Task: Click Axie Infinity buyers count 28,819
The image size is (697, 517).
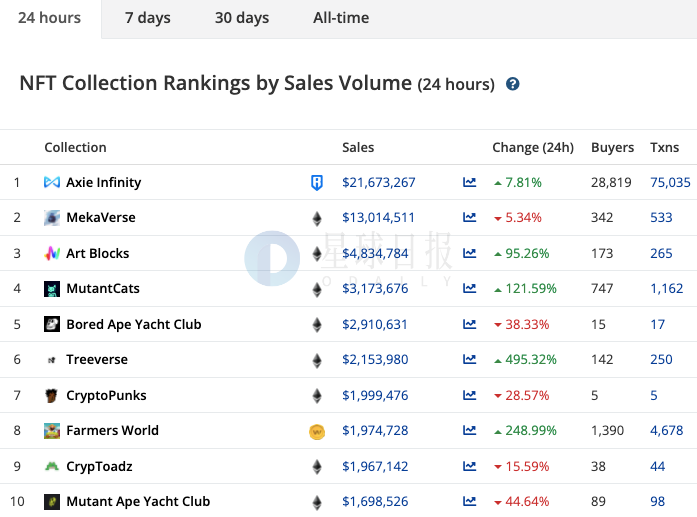Action: [x=611, y=182]
